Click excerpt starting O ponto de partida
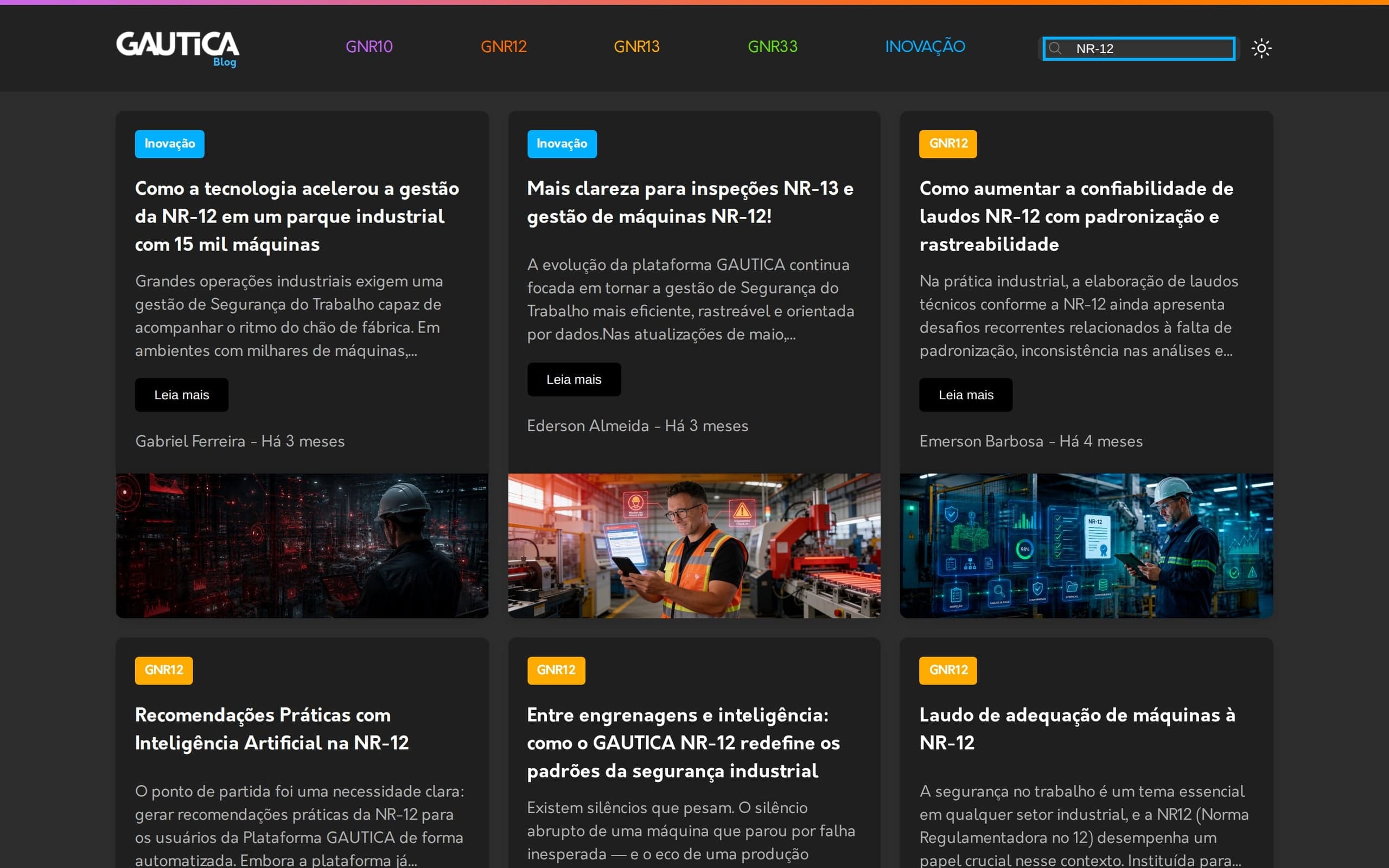Viewport: 1389px width, 868px height. tap(299, 825)
